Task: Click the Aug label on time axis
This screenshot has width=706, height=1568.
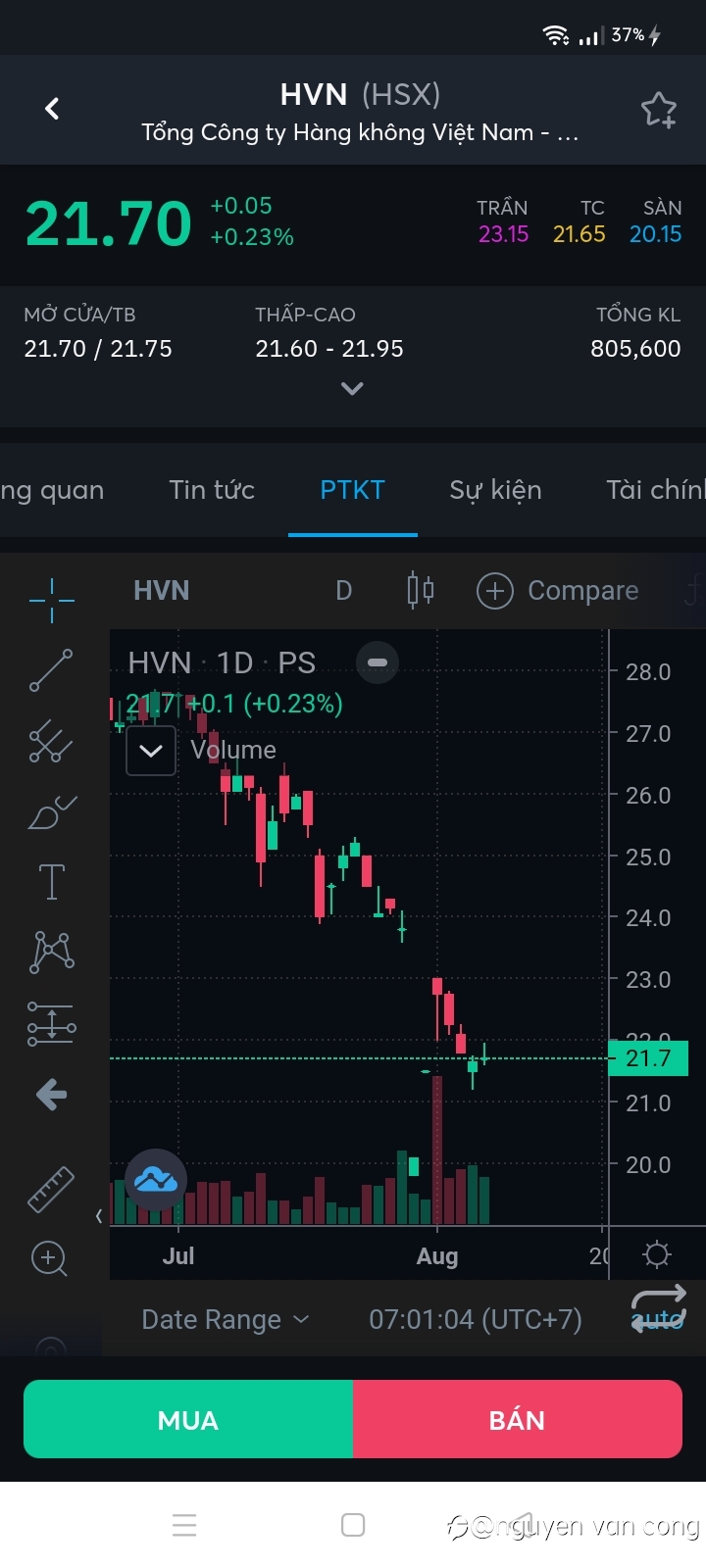Action: pyautogui.click(x=437, y=1256)
